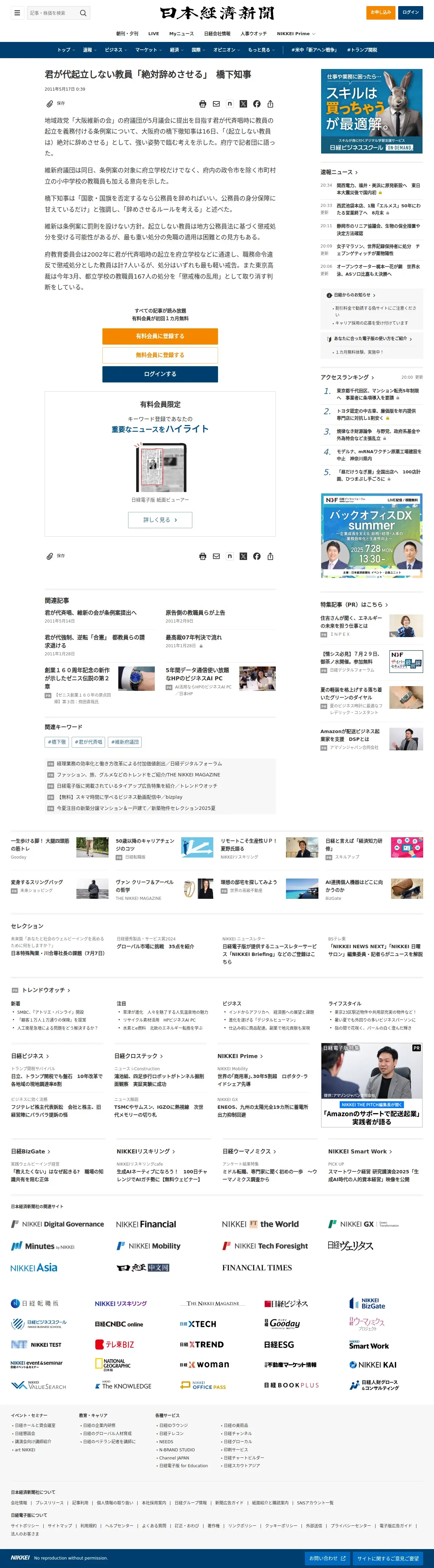Open the LIVE menu item
Screen dimensions: 434x1568
tap(153, 33)
